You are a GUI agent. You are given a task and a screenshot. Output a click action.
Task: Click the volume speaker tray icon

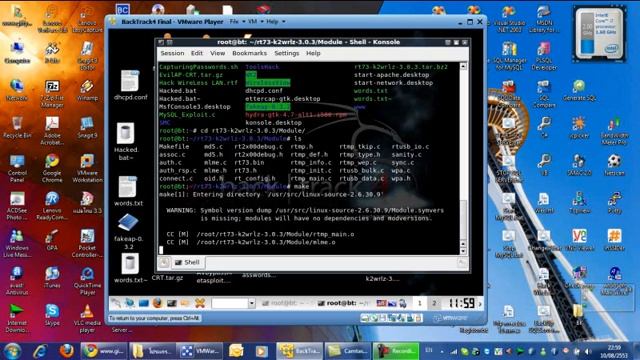(x=588, y=351)
